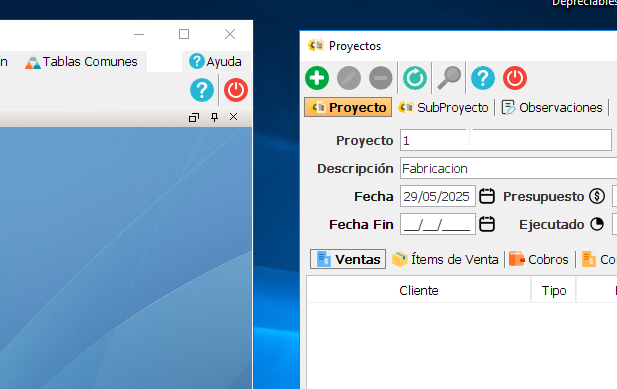The height and width of the screenshot is (389, 617).
Task: Open the Ayuda menu
Action: coord(215,62)
